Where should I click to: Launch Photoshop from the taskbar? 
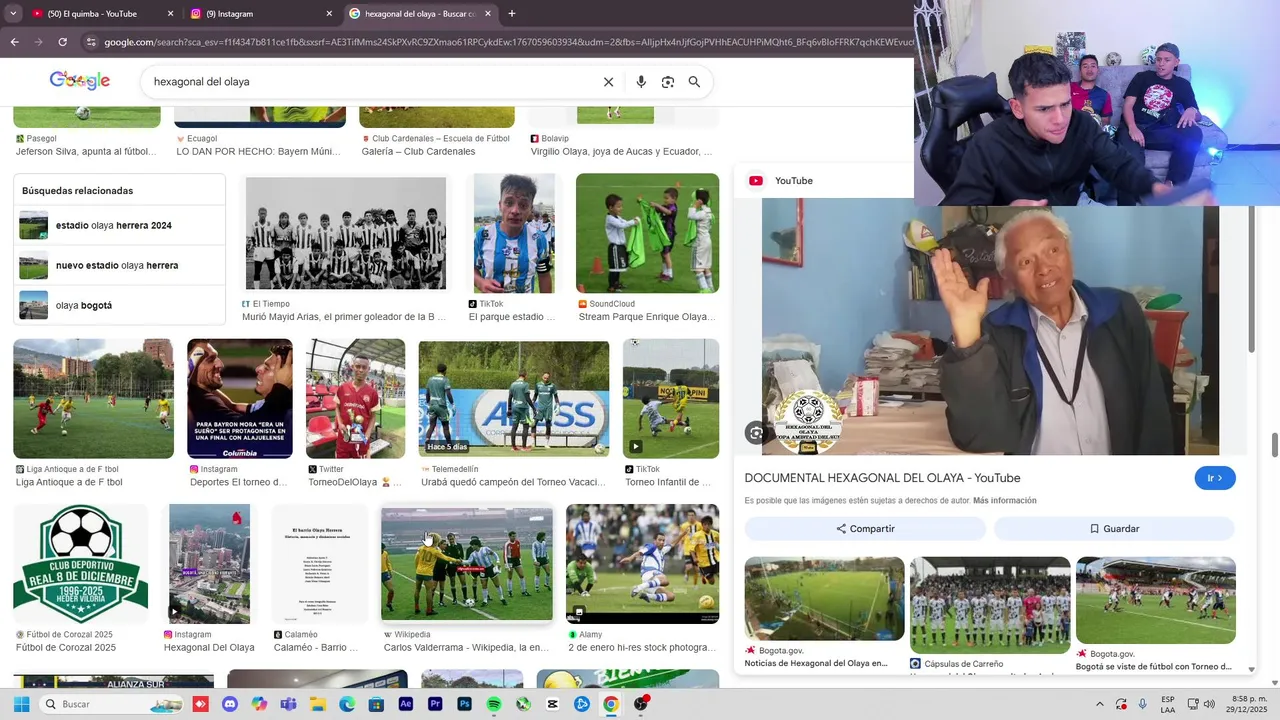pos(464,704)
